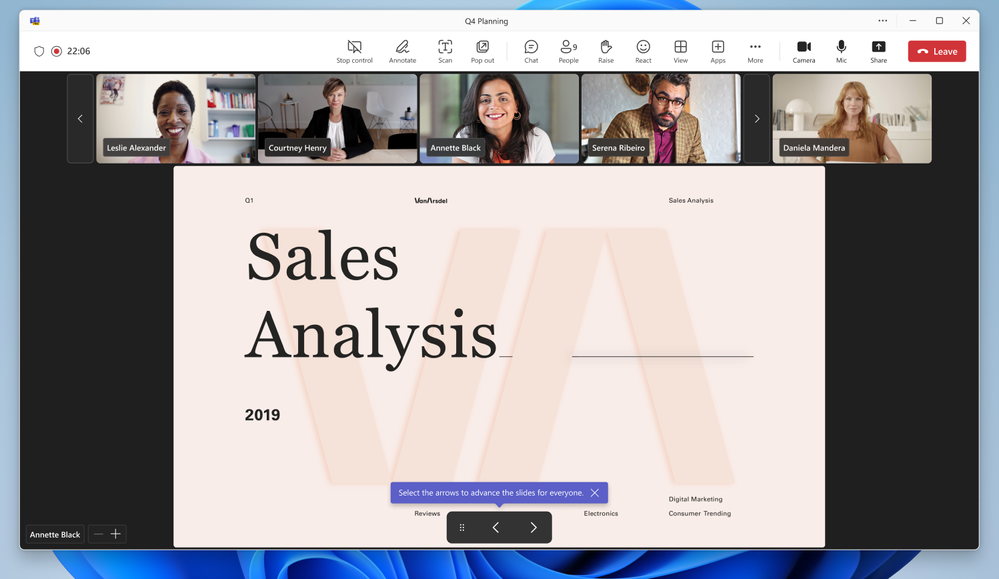Select the Scan tool
This screenshot has width=999, height=579.
(x=445, y=52)
